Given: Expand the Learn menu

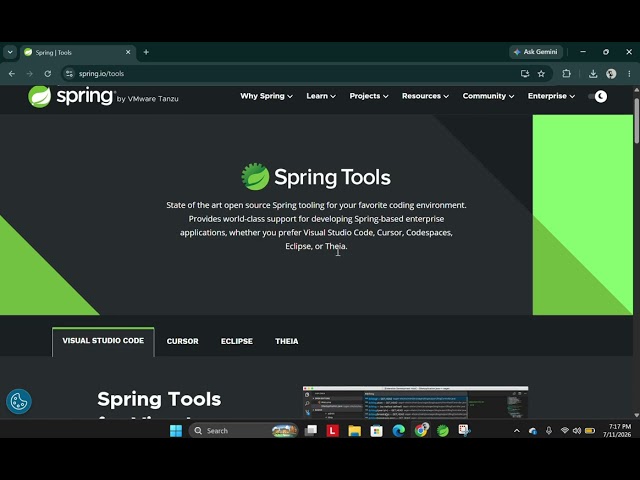Looking at the screenshot, I should (x=321, y=96).
